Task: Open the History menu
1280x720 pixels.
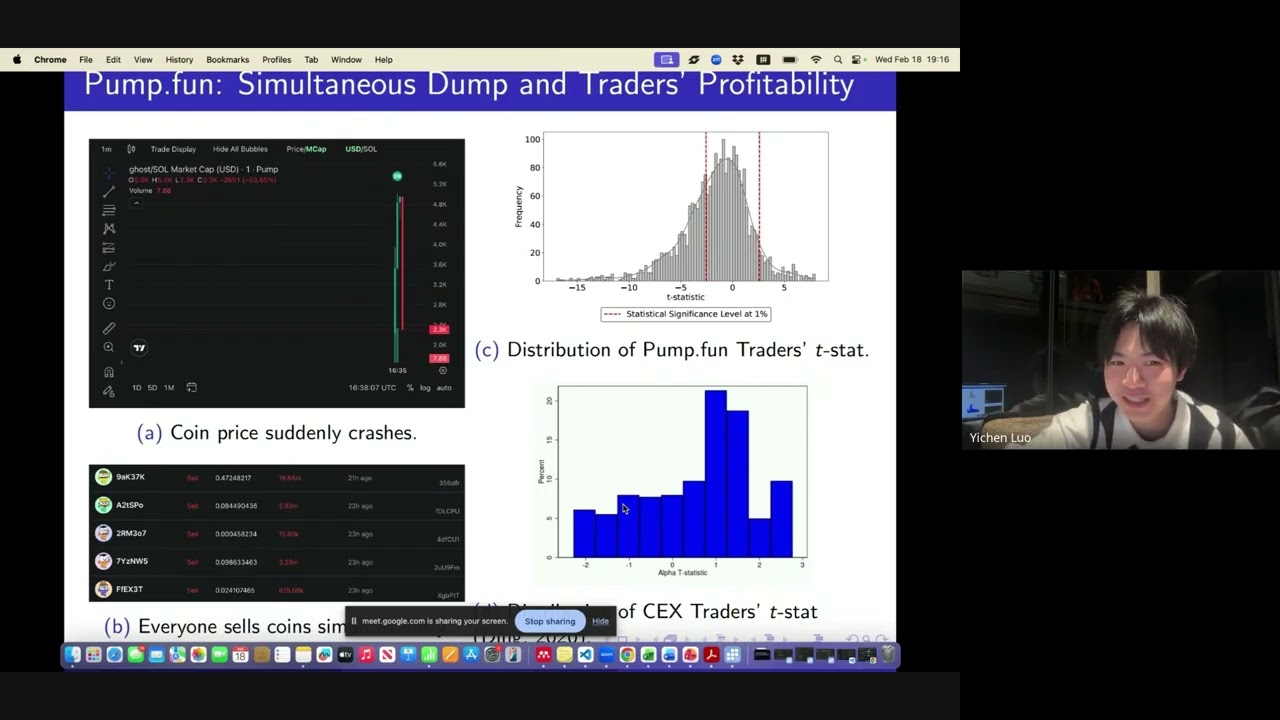Action: (x=179, y=60)
